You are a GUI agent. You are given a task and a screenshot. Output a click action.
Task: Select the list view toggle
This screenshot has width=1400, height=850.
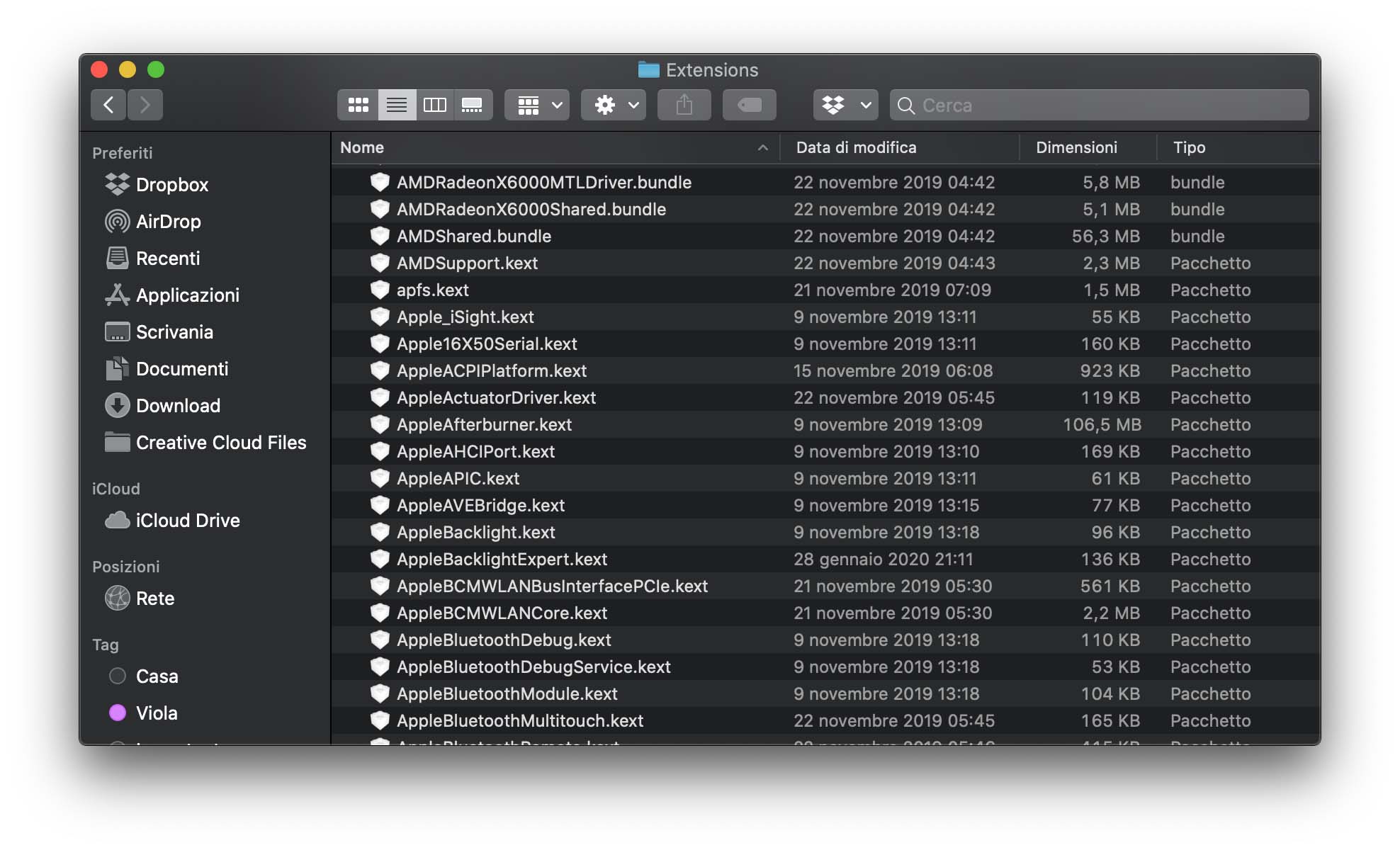(x=396, y=106)
